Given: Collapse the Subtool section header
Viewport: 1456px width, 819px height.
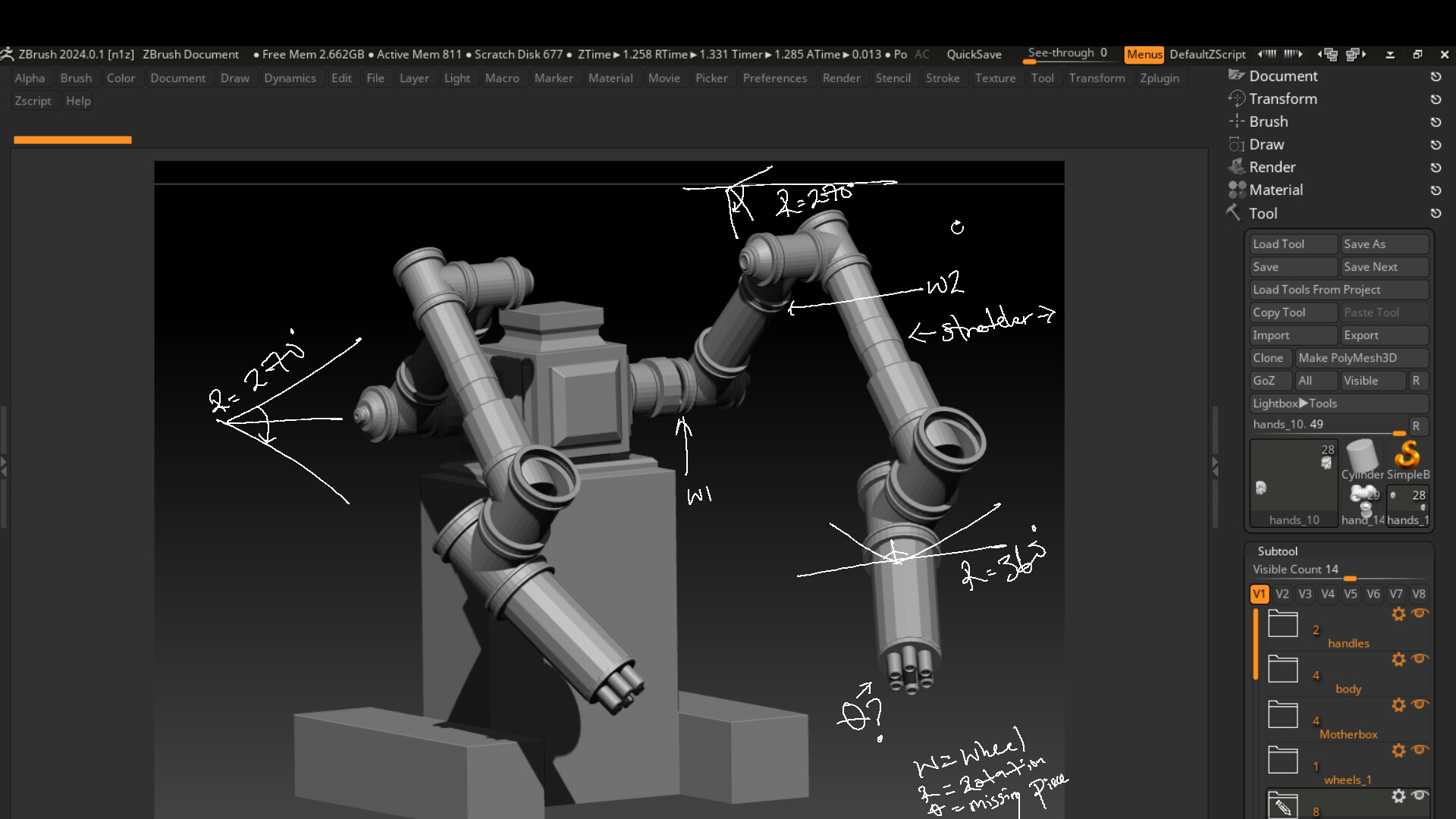Looking at the screenshot, I should (1277, 551).
